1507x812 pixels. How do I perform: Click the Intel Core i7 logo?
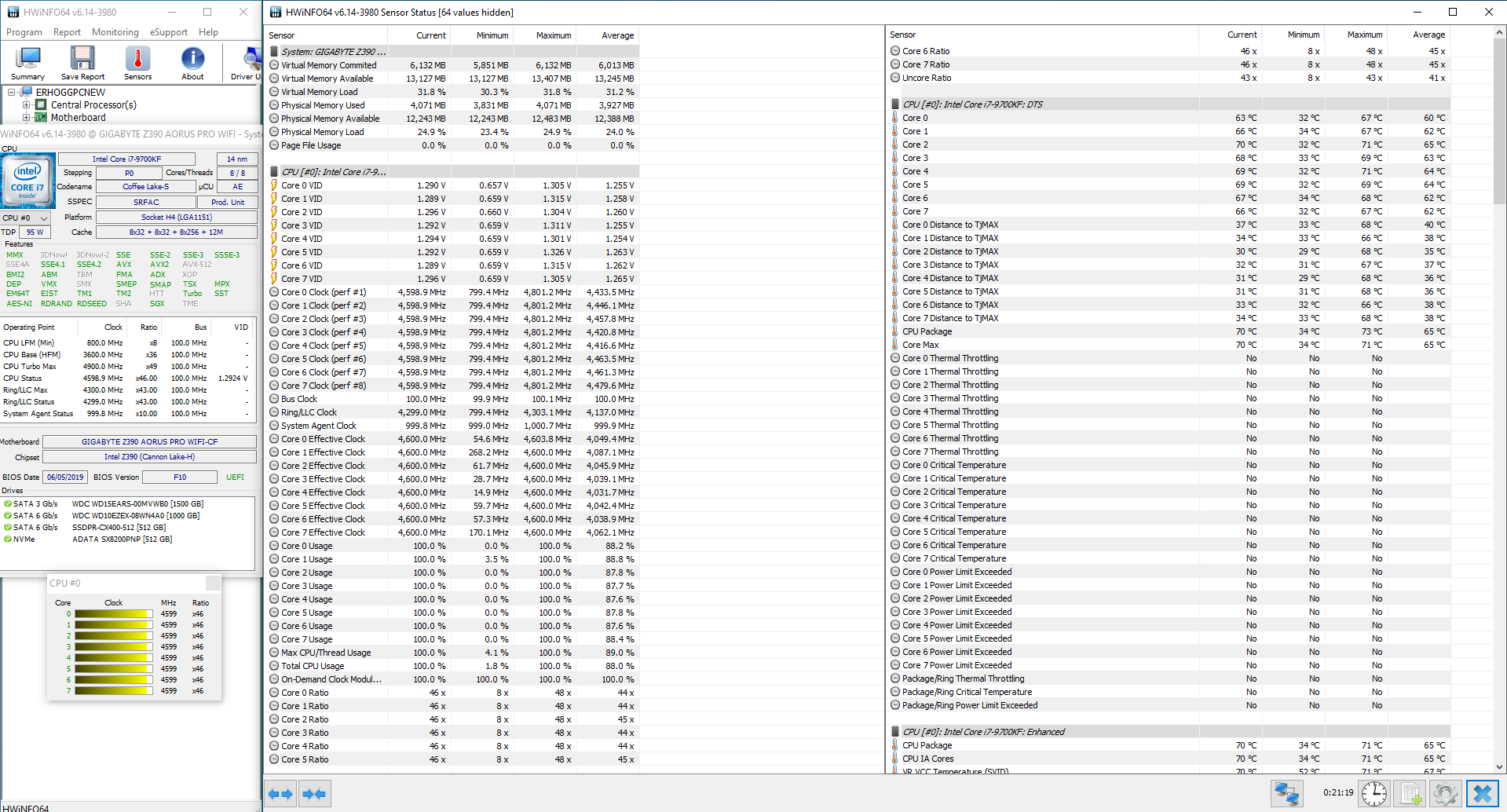coord(27,180)
